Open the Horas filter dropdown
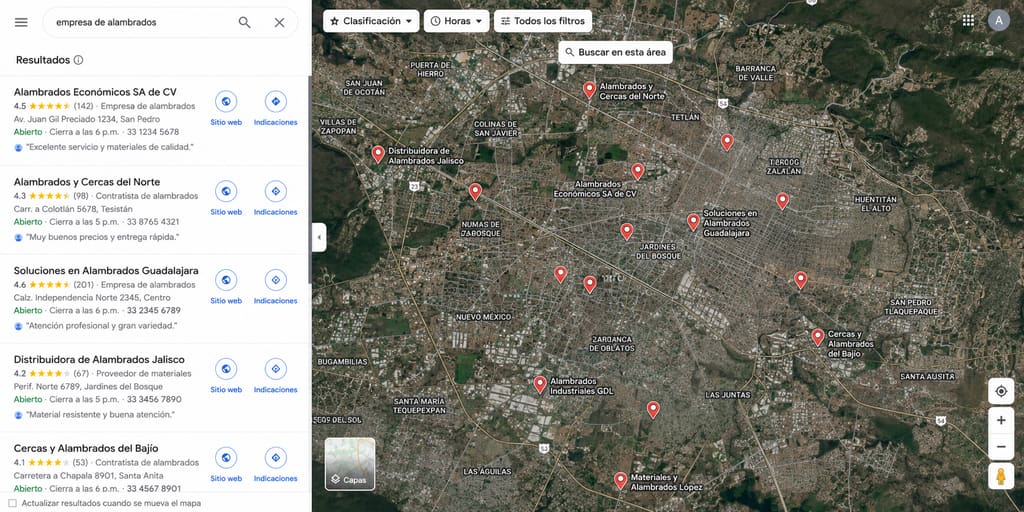Screen dimensions: 1024x512 pyautogui.click(x=456, y=21)
